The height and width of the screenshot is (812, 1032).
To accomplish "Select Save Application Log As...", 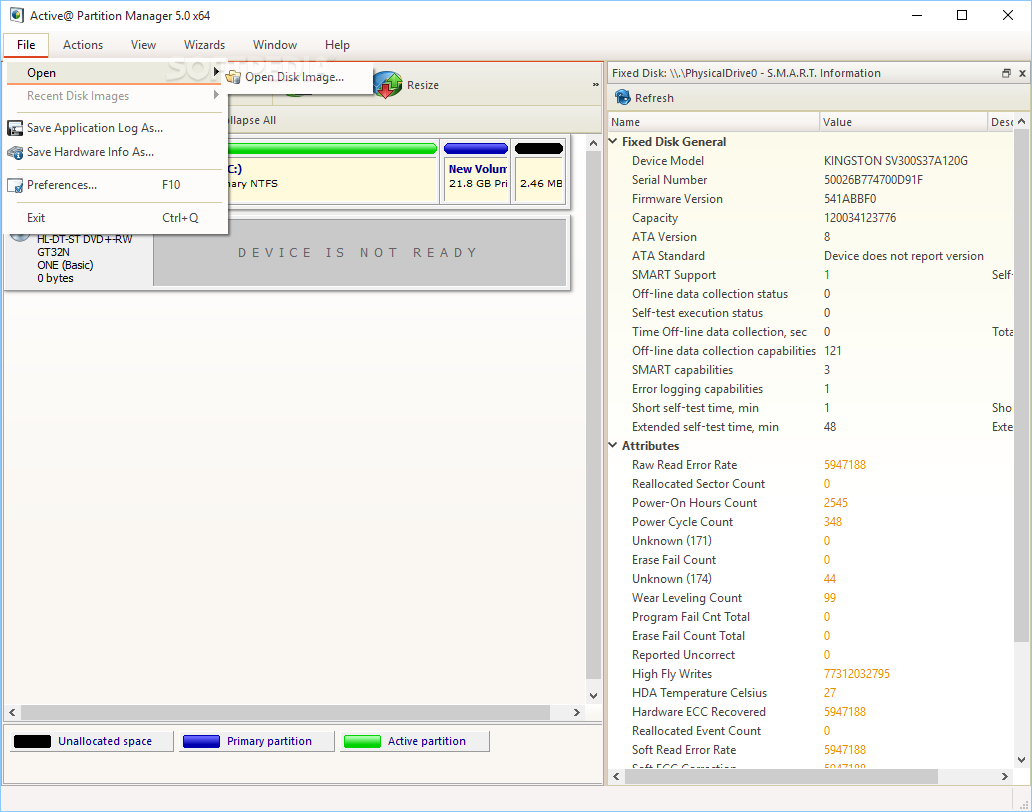I will click(115, 128).
